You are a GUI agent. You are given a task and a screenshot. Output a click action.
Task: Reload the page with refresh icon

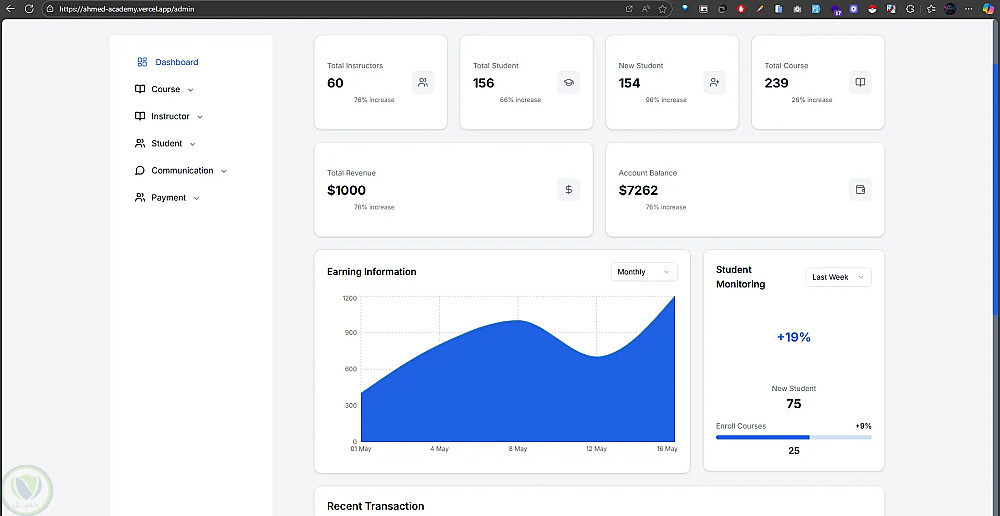29,9
